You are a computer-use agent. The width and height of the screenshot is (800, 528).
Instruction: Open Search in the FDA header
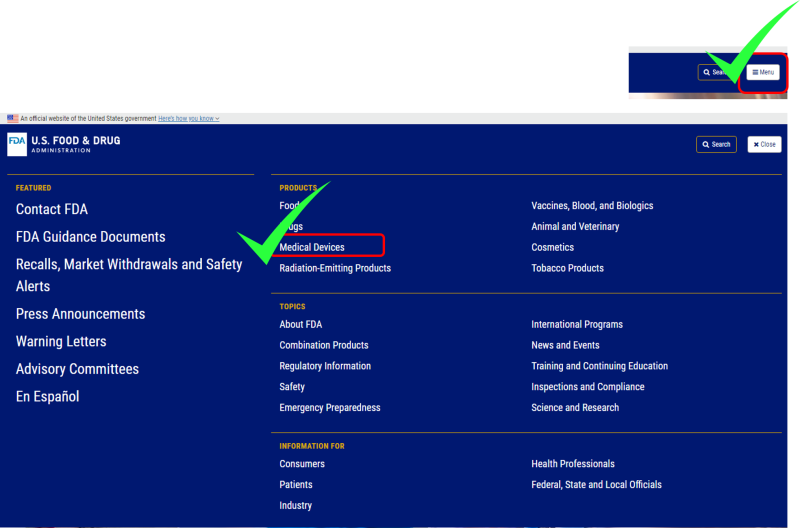point(716,144)
